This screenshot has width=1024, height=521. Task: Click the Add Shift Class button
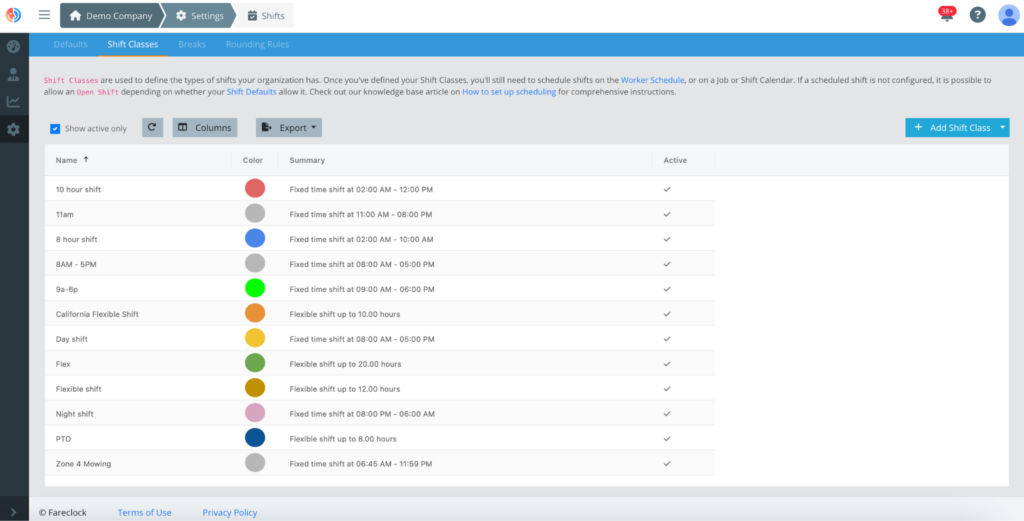[x=952, y=127]
